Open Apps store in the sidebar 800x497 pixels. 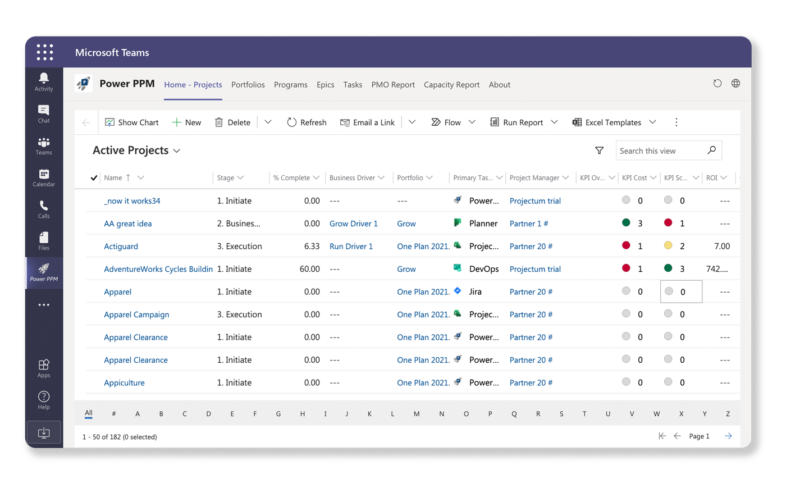point(44,368)
